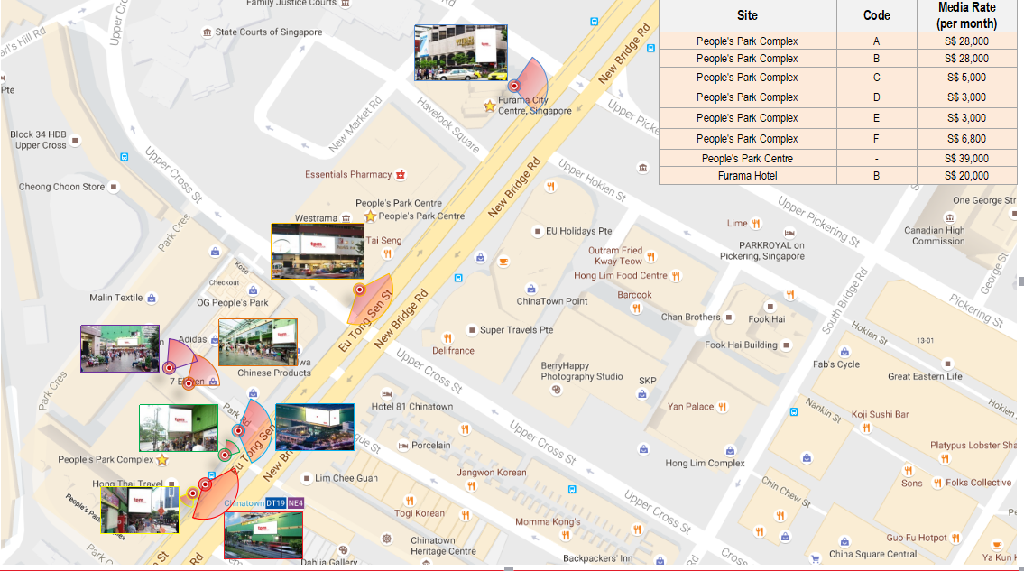Click the DT19 station badge
Image resolution: width=1024 pixels, height=571 pixels.
tap(276, 503)
